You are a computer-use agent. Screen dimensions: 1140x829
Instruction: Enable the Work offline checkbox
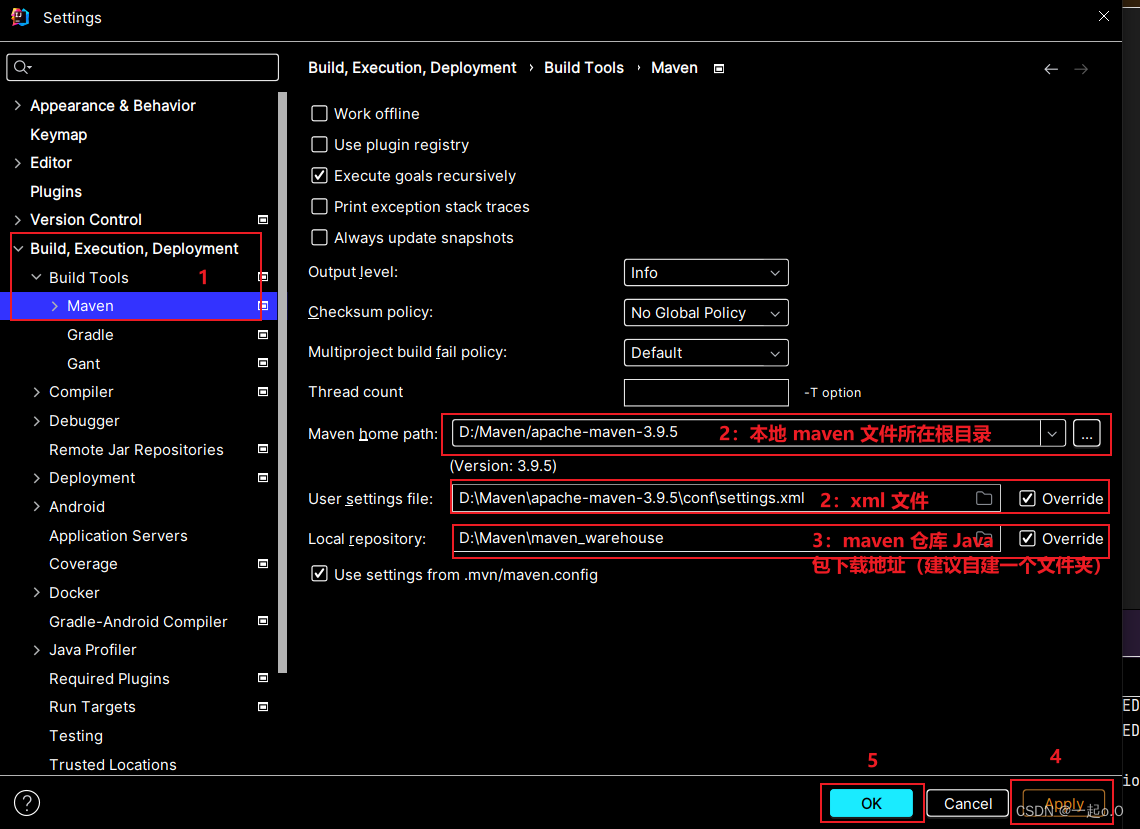point(319,113)
